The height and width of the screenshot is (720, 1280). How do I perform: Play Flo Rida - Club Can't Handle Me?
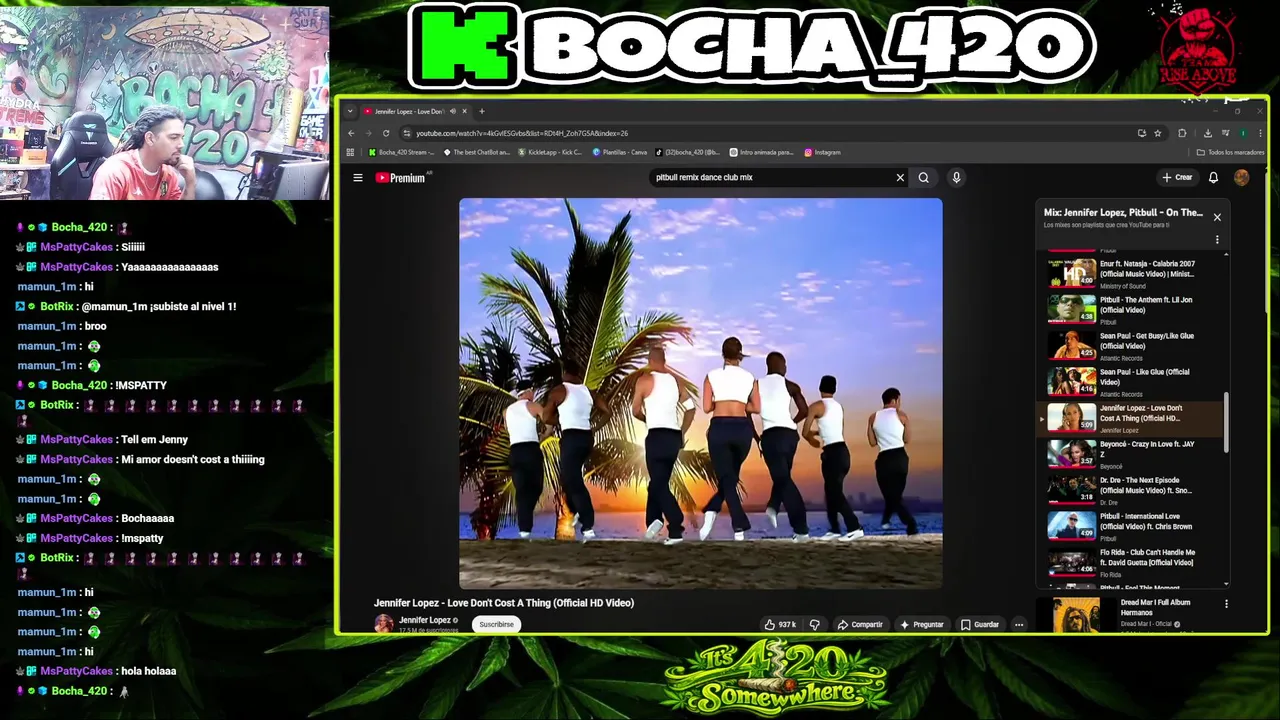point(1131,562)
